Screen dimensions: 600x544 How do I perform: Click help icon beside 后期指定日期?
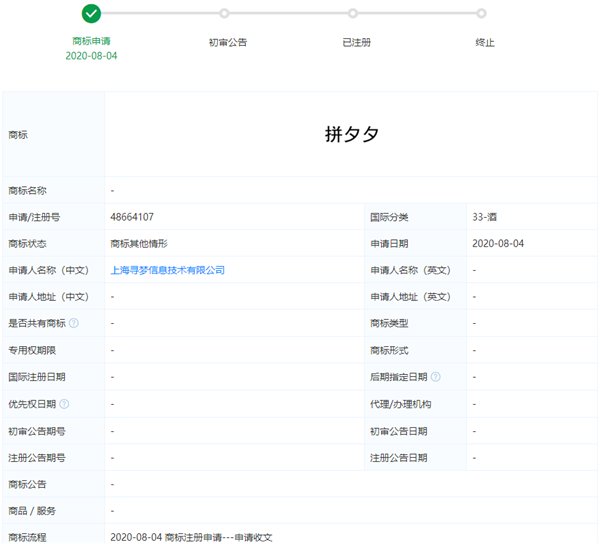click(x=435, y=377)
